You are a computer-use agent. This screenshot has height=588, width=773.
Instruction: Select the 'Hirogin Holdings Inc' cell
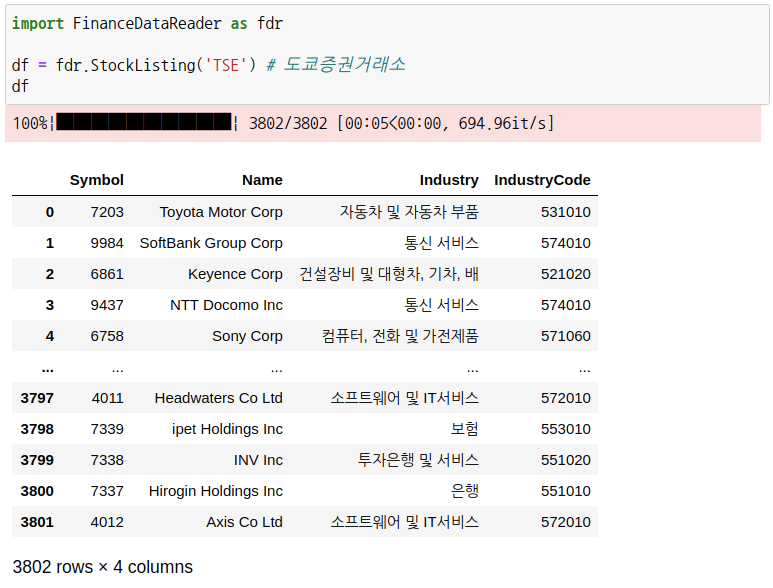point(216,491)
